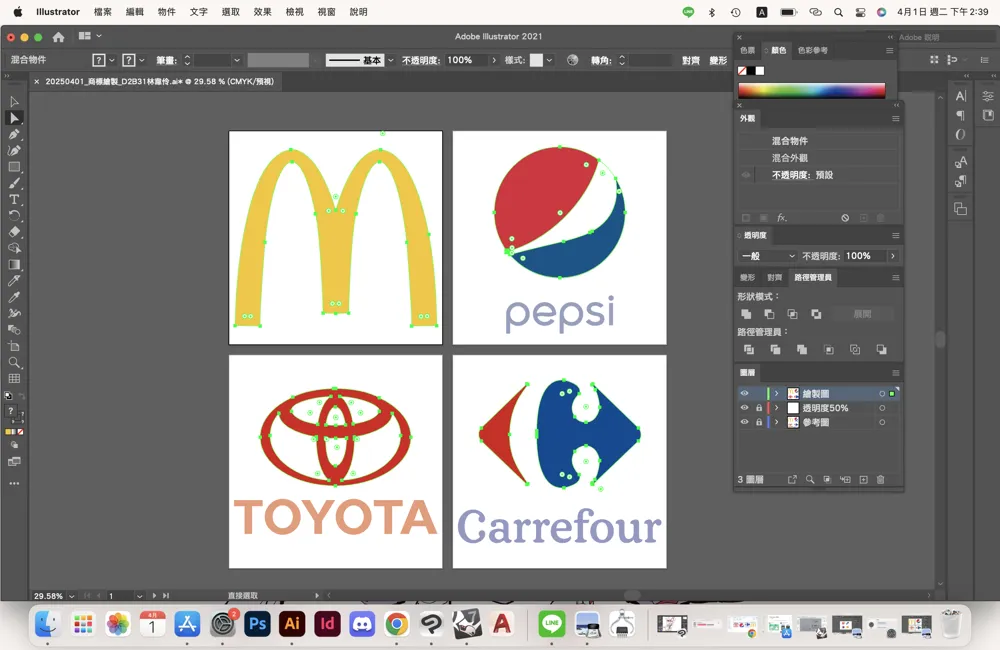Open the 樣式 graphic style dropdown
1000x650 pixels.
tap(549, 60)
